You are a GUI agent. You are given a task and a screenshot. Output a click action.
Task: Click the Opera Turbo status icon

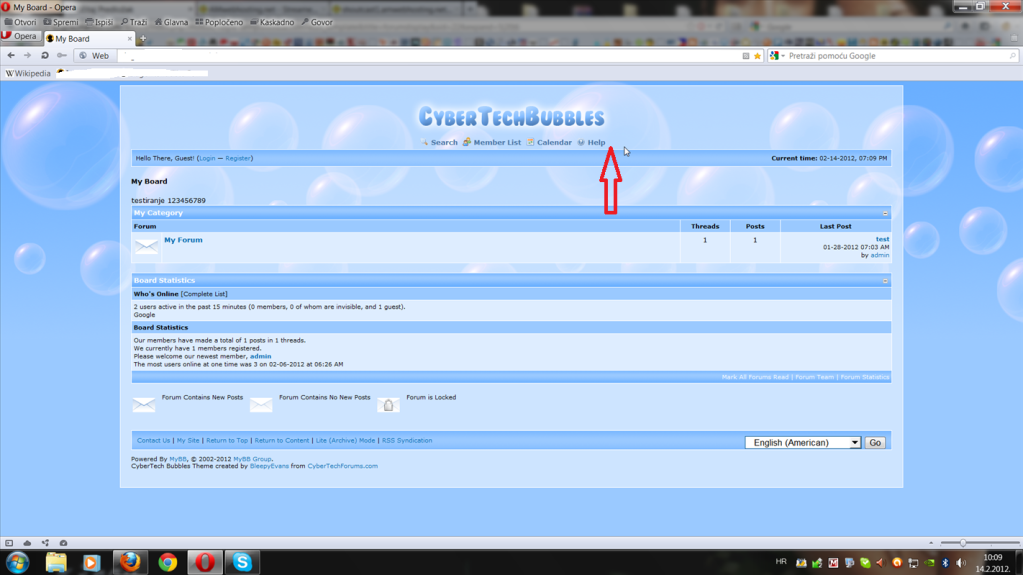tap(63, 543)
